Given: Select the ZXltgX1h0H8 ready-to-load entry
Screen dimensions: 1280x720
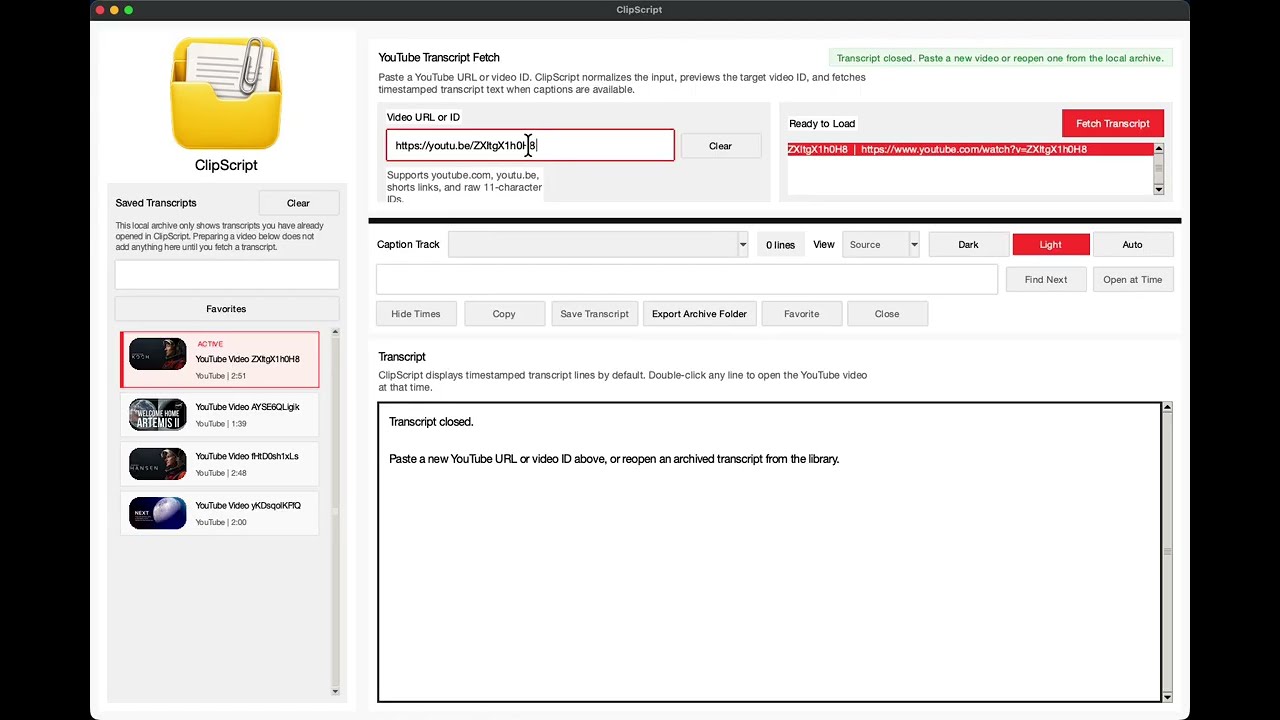Looking at the screenshot, I should 970,150.
